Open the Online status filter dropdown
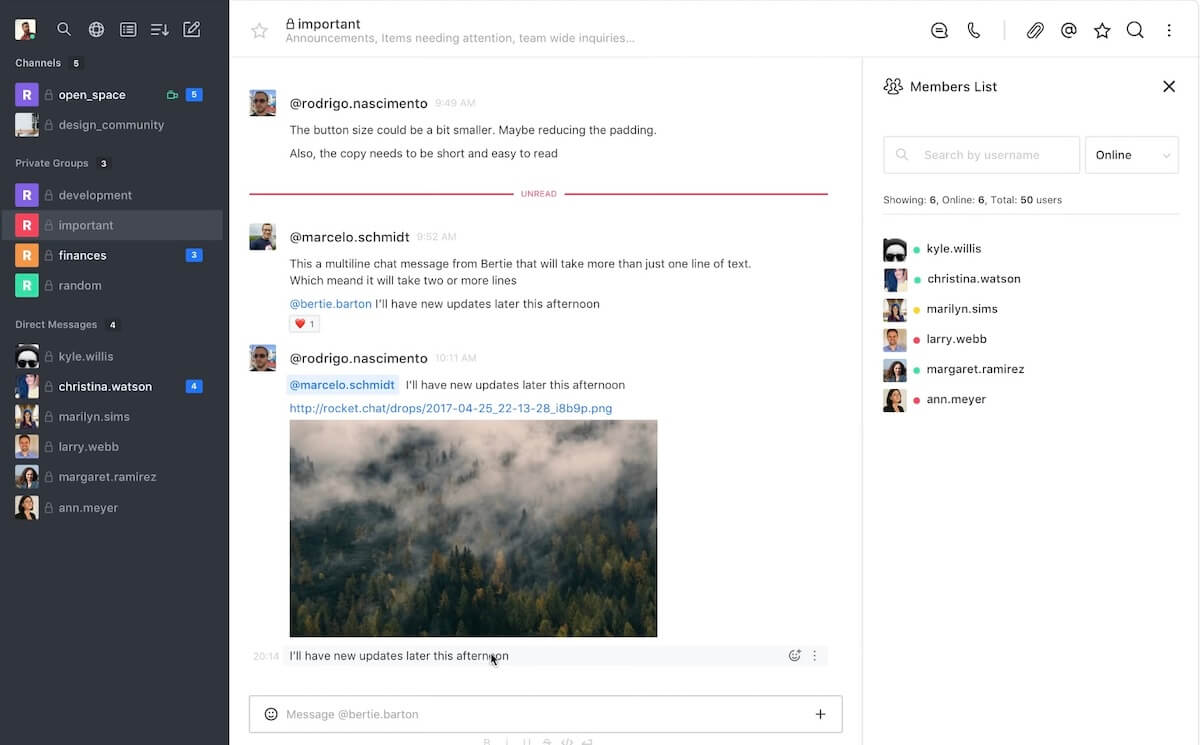This screenshot has width=1200, height=745. (x=1131, y=155)
